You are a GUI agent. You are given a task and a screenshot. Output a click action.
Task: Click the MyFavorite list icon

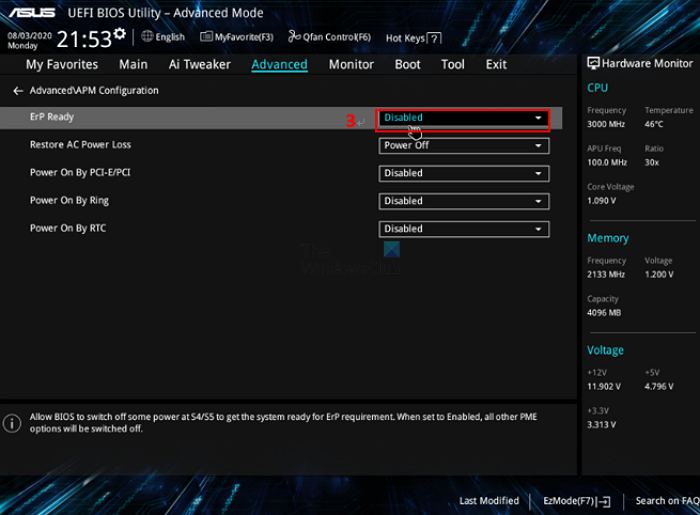206,37
